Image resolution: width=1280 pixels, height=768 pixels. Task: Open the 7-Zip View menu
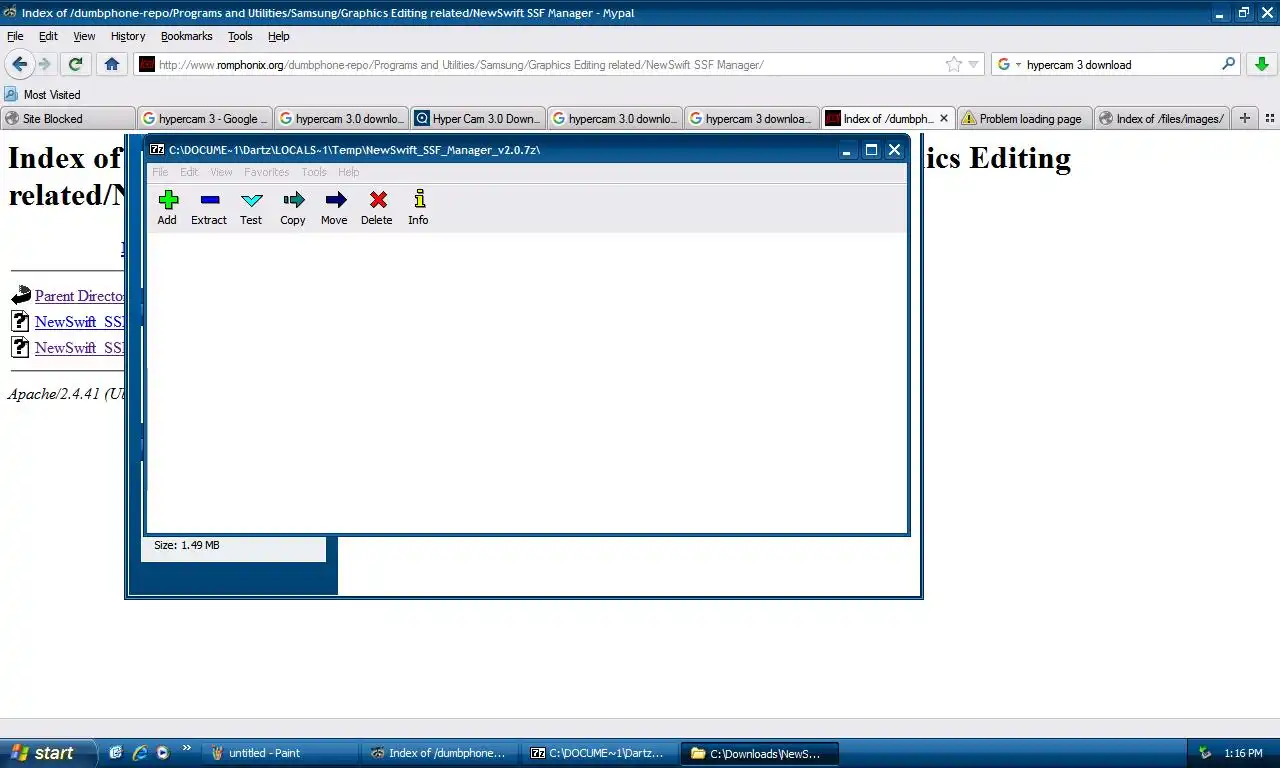point(221,172)
